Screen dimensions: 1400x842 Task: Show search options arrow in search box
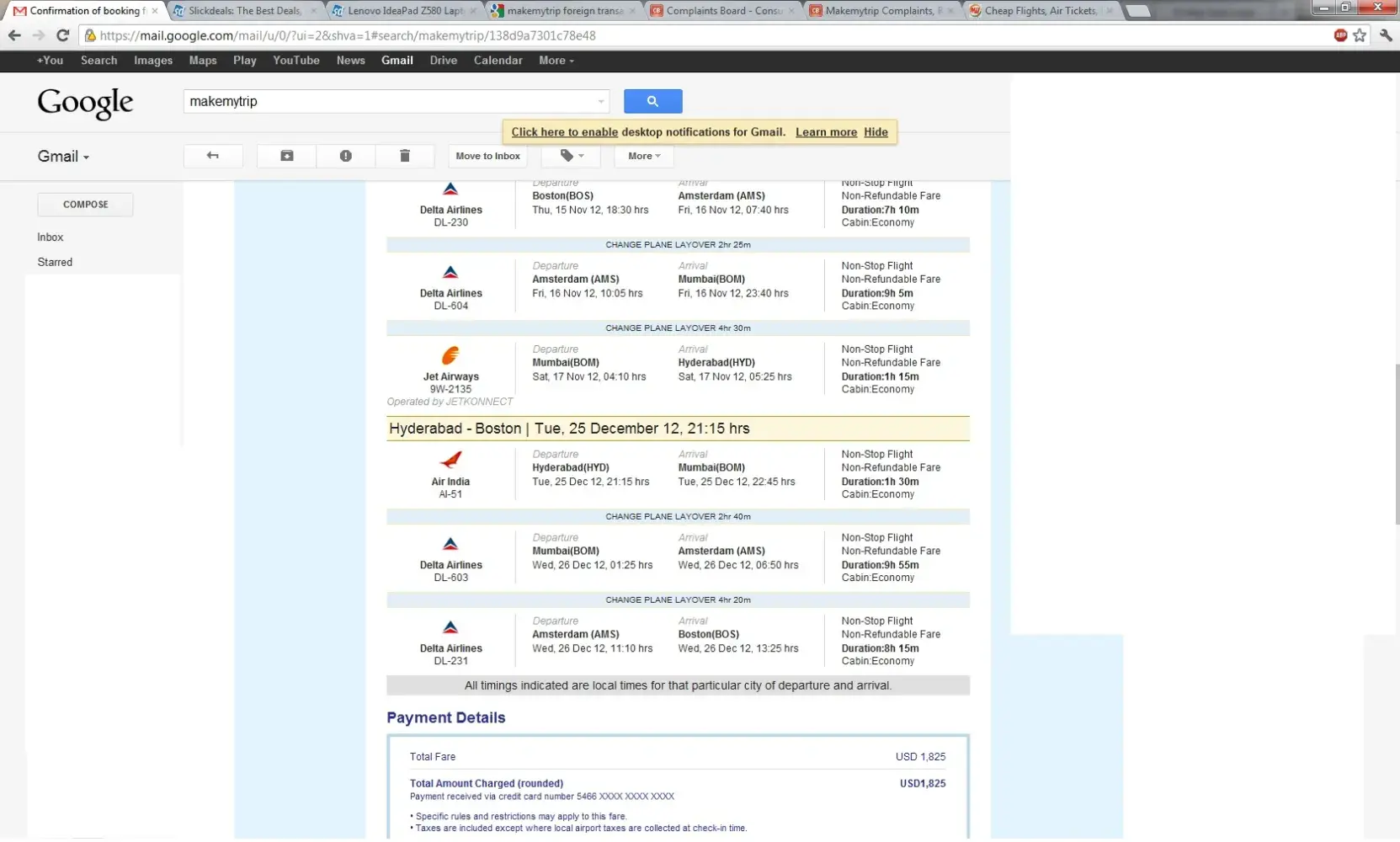click(600, 102)
